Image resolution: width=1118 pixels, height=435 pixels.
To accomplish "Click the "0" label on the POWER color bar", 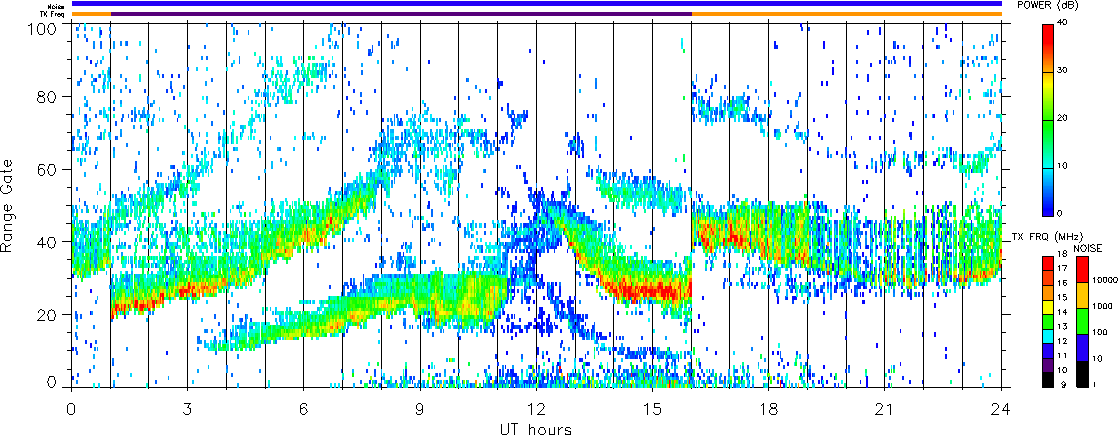I will (1062, 214).
